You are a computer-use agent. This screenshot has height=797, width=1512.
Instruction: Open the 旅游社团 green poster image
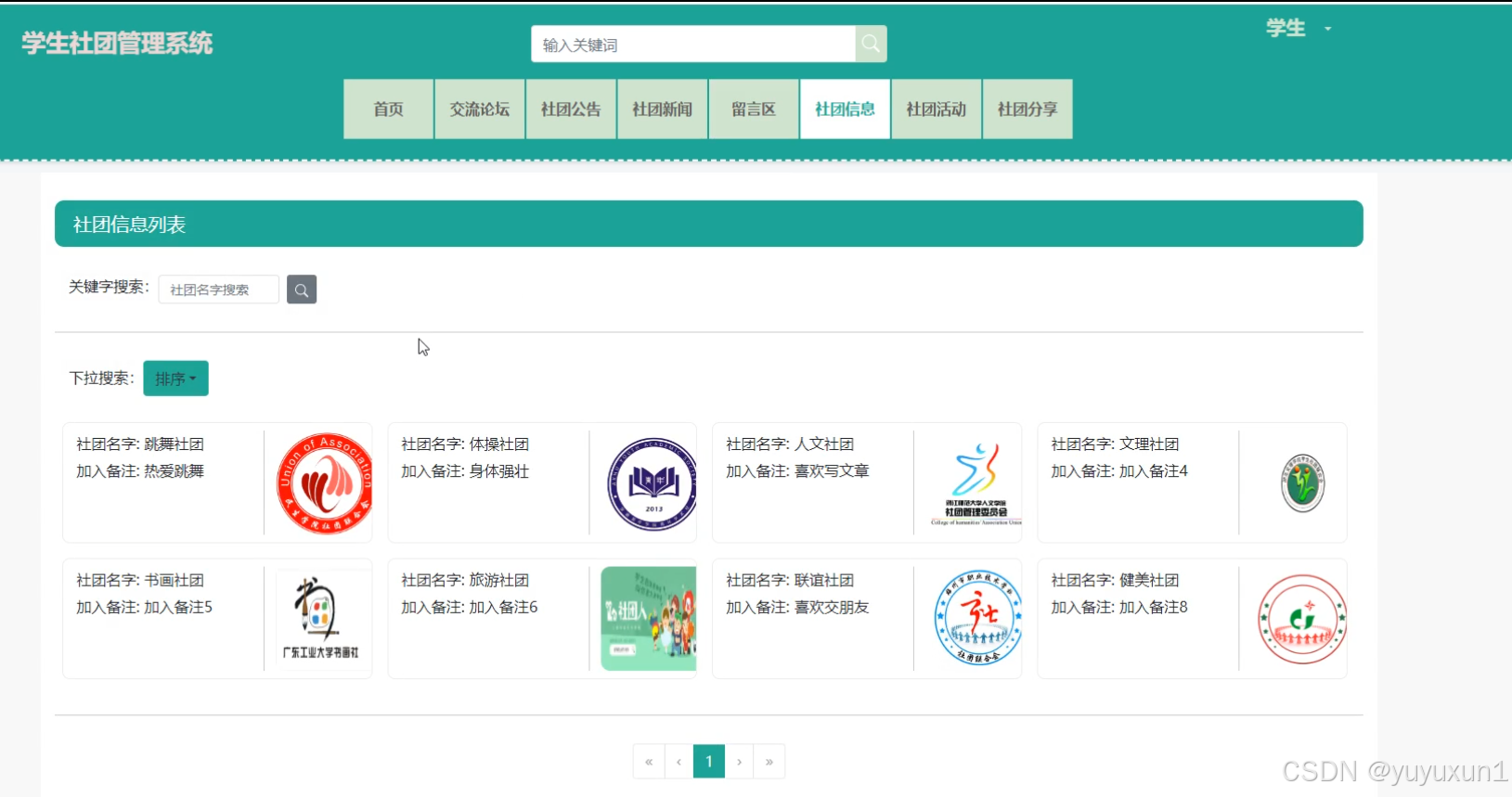pos(649,619)
